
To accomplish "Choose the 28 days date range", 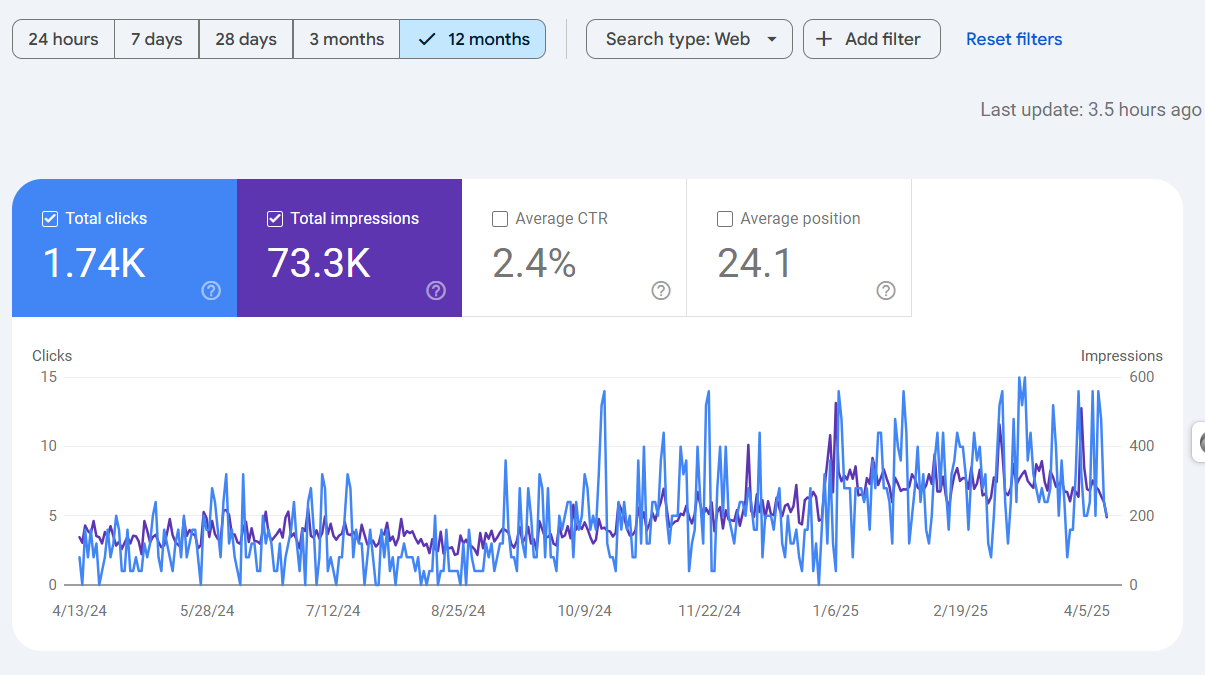I will (245, 39).
